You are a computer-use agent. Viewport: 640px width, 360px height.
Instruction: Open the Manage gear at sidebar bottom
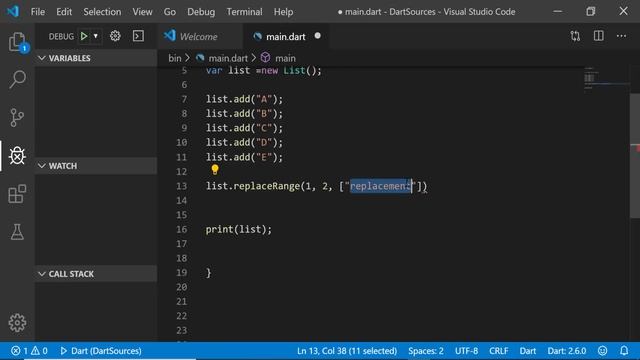click(x=17, y=323)
